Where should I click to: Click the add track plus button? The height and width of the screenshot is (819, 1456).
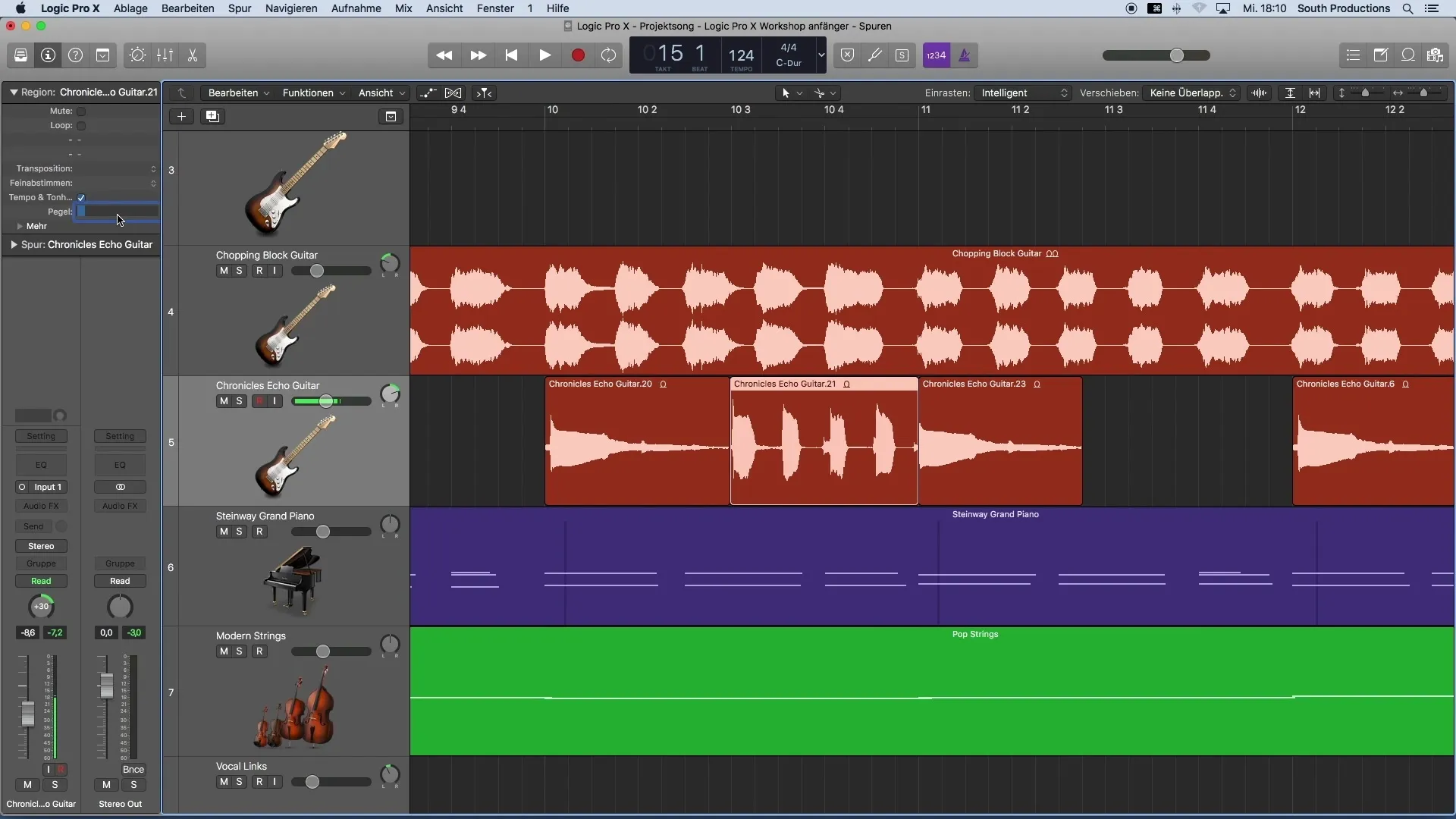pos(181,116)
